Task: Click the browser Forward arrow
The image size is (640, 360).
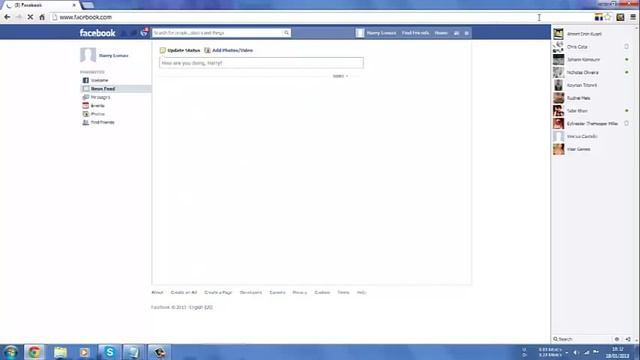Action: (19, 17)
